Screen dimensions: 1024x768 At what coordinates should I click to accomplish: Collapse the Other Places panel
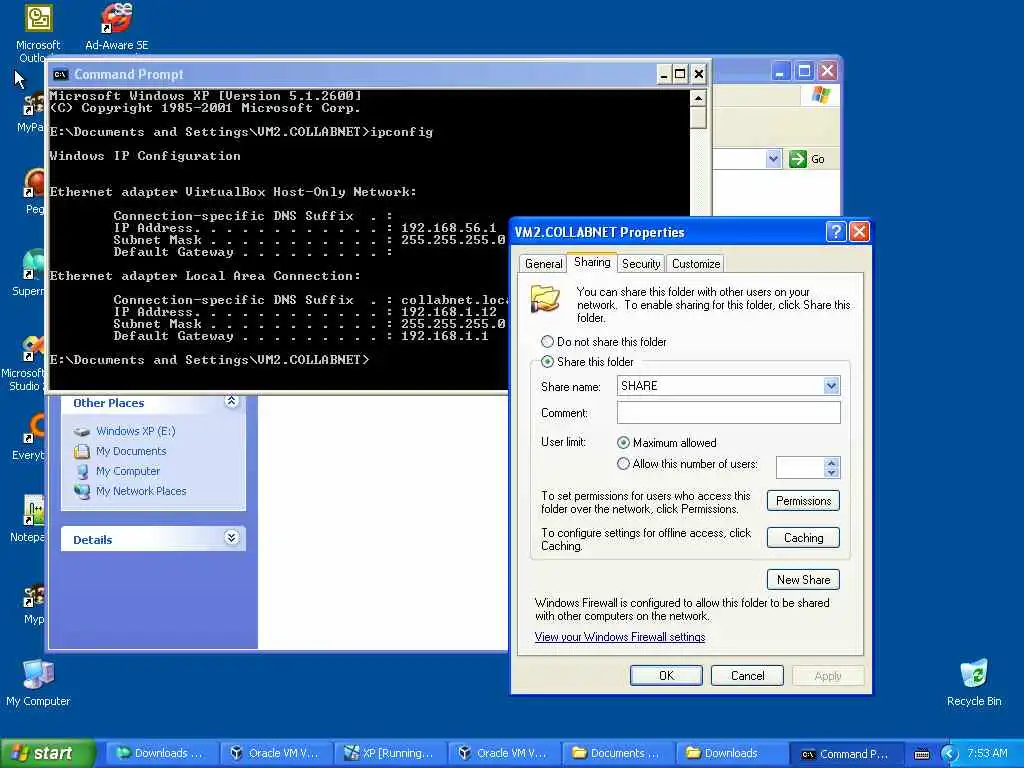[x=231, y=401]
